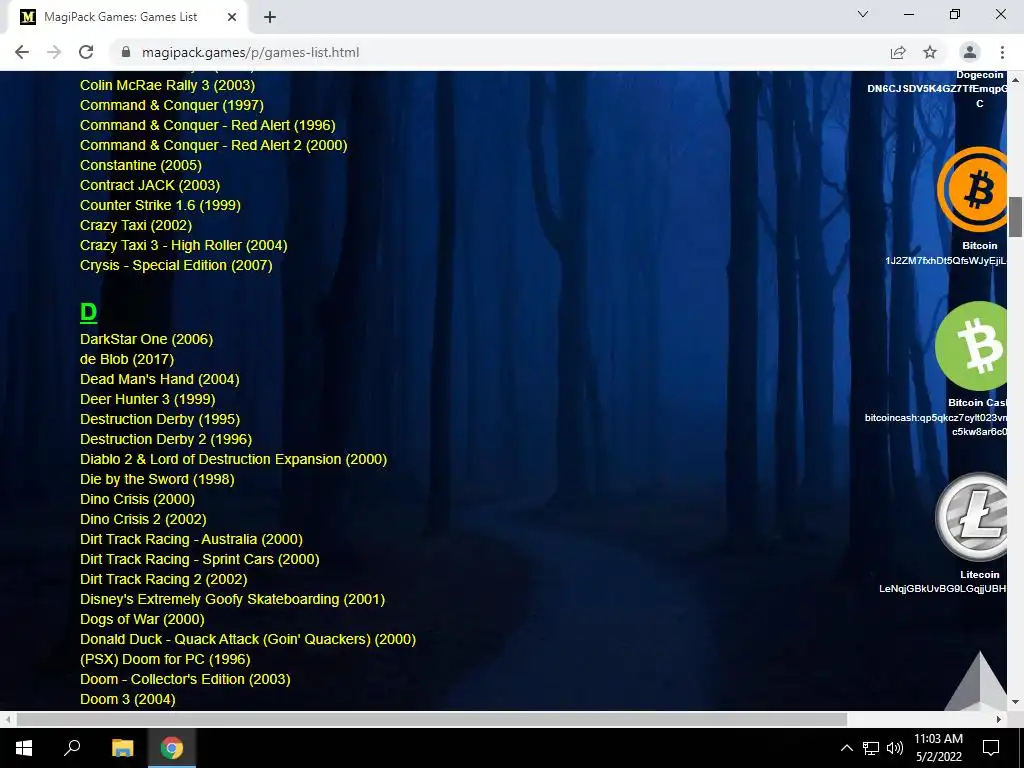Open the Windows Start menu
Image resolution: width=1024 pixels, height=768 pixels.
24,748
